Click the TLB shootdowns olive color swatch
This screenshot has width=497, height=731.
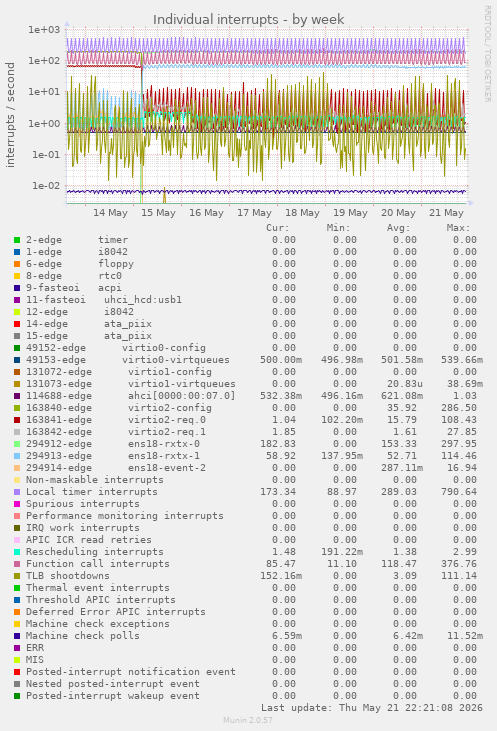[x=17, y=576]
